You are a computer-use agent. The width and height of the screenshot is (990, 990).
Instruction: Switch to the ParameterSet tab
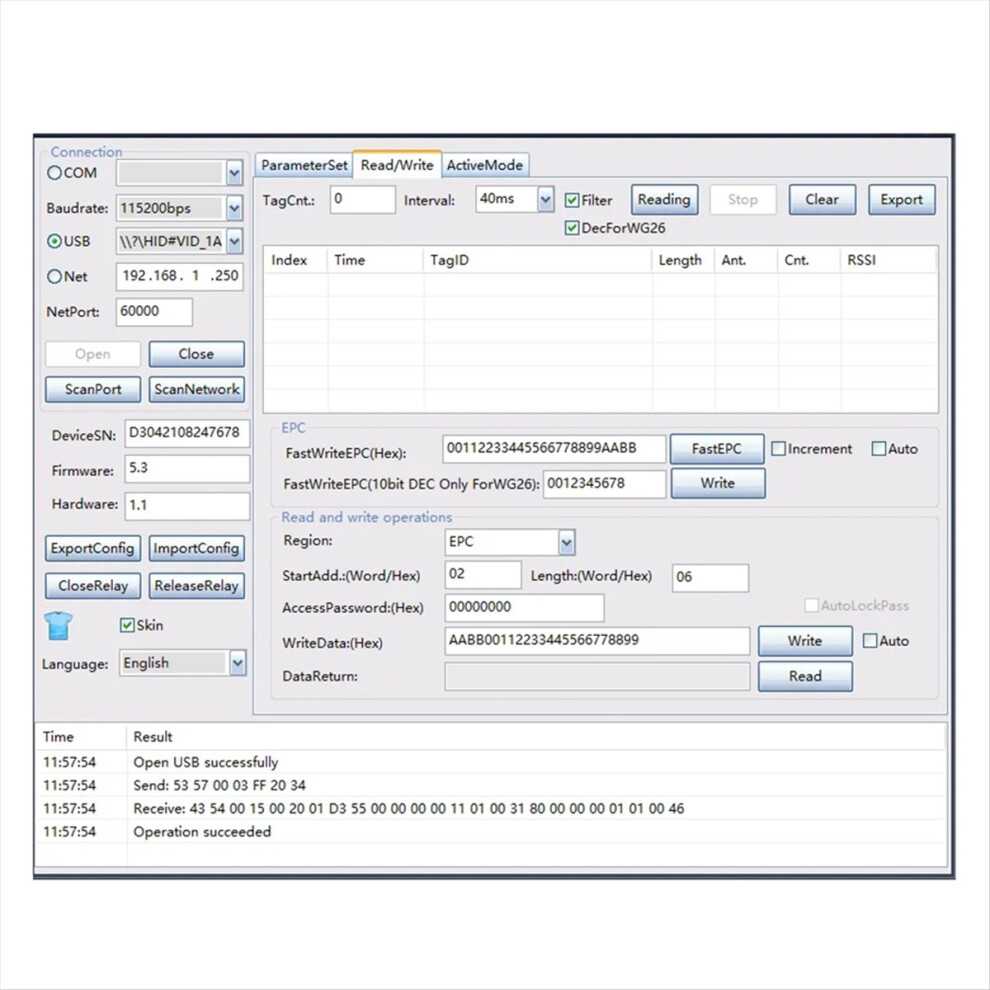(304, 165)
